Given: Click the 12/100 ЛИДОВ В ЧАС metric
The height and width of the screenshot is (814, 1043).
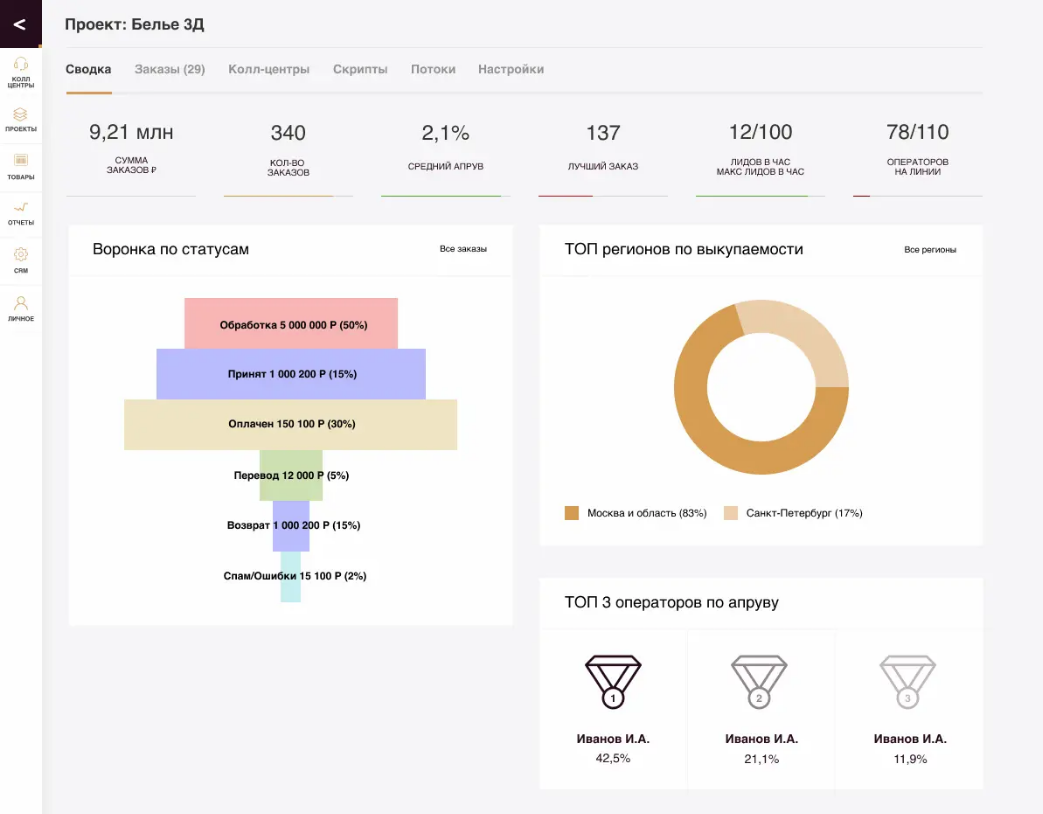Looking at the screenshot, I should click(760, 149).
